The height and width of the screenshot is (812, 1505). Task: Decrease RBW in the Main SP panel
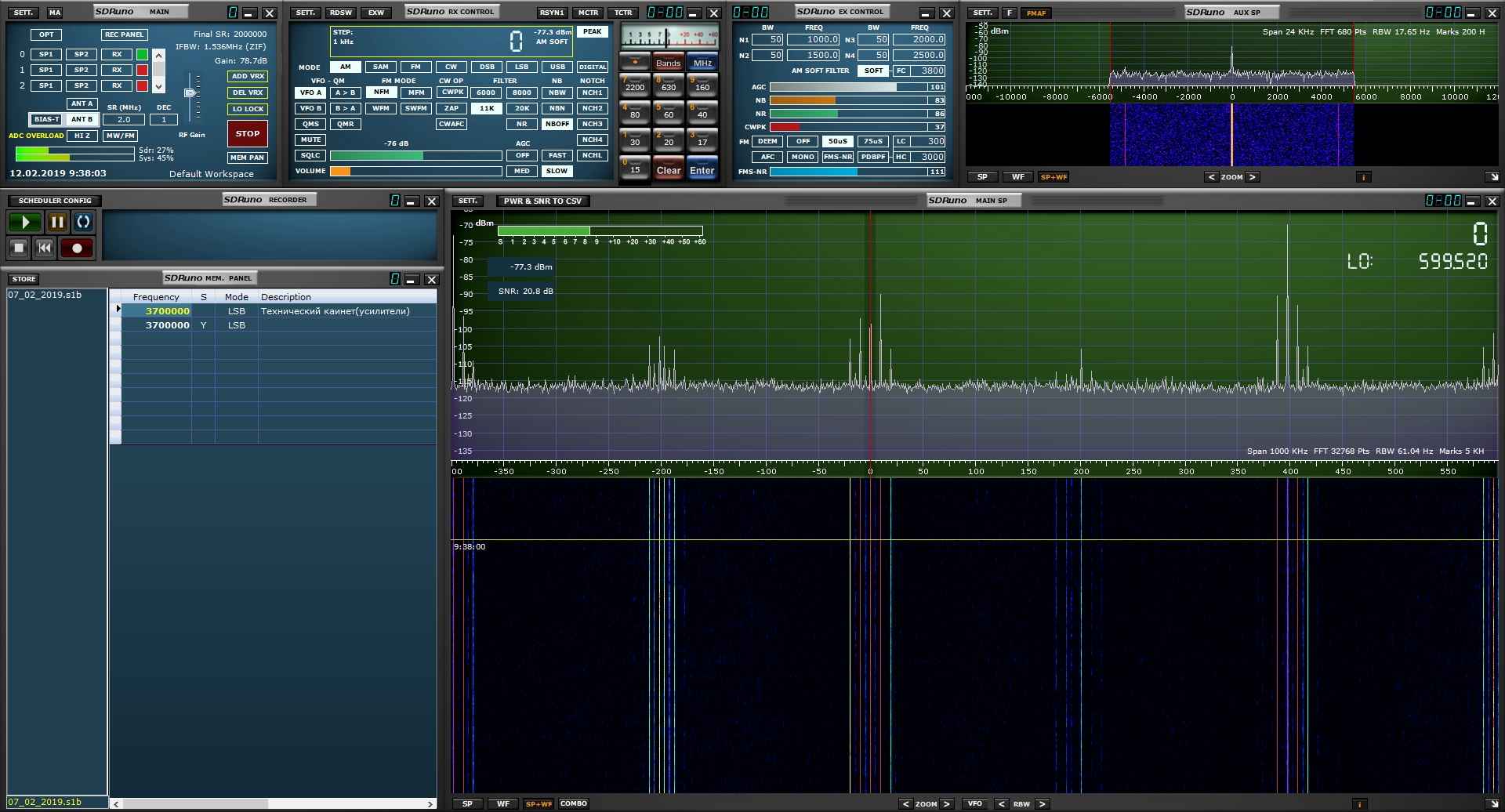(x=1001, y=803)
